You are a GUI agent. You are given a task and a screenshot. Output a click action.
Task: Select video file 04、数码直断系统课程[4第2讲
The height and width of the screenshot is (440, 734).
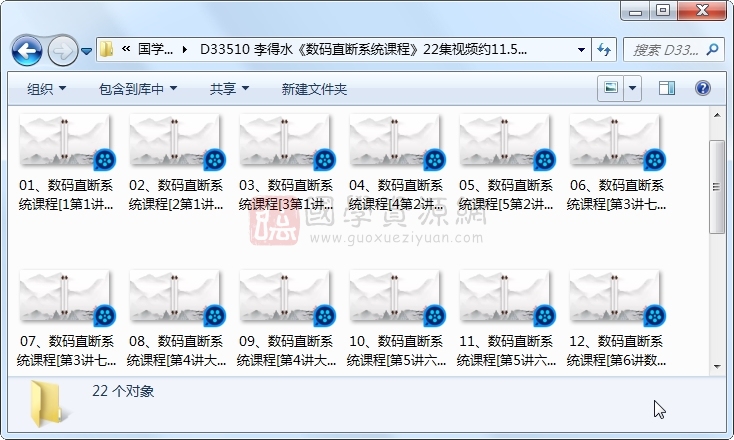point(396,162)
